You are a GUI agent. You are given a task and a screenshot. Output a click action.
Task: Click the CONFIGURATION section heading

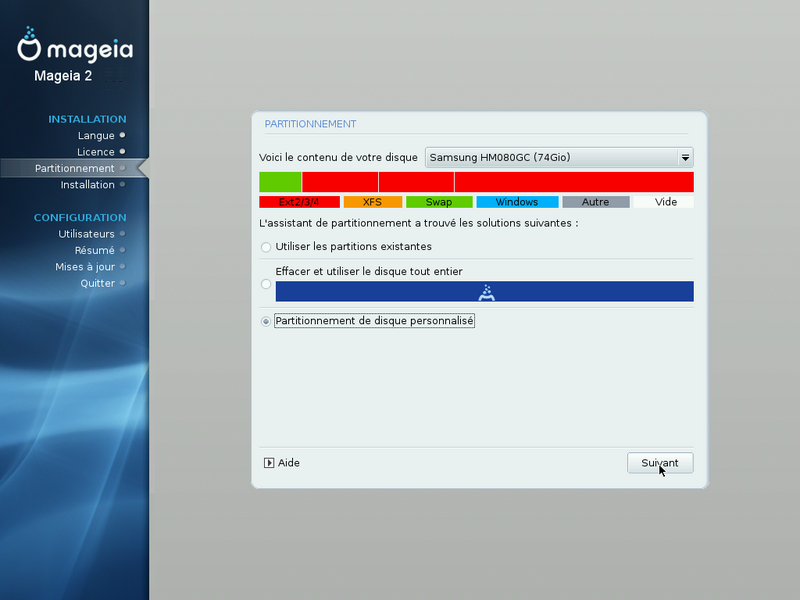click(80, 218)
